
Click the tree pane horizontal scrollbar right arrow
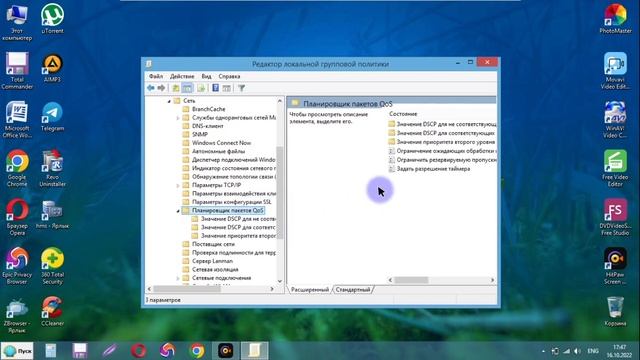272,289
